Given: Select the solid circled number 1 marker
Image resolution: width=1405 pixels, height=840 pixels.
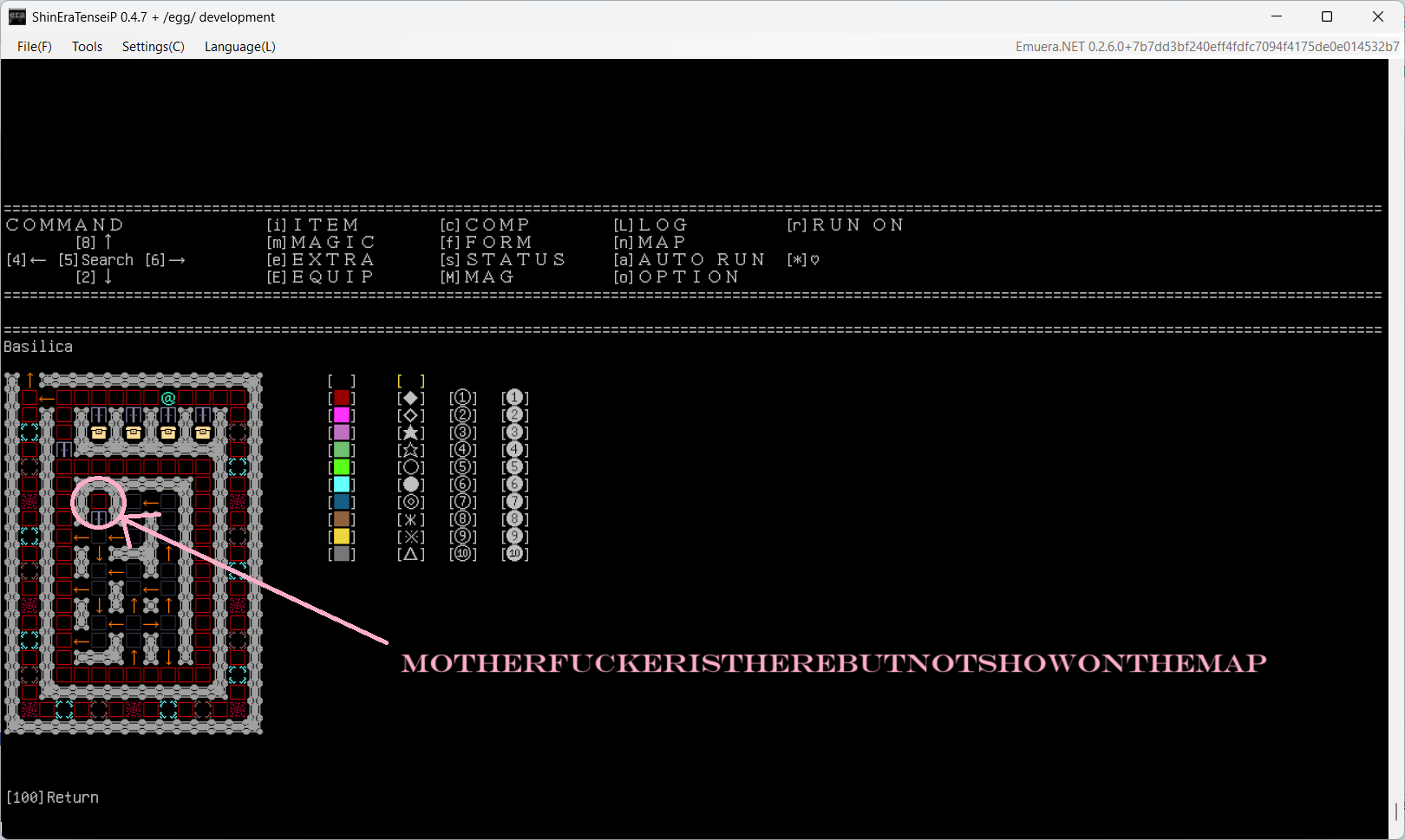Looking at the screenshot, I should pyautogui.click(x=515, y=398).
